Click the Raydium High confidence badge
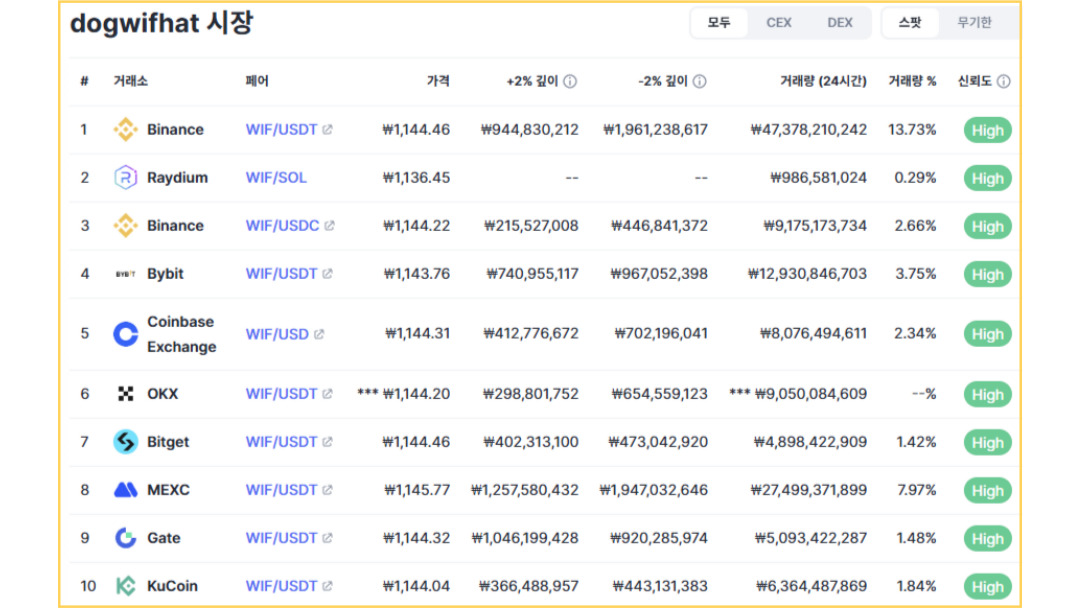This screenshot has height=608, width=1080. (x=987, y=178)
